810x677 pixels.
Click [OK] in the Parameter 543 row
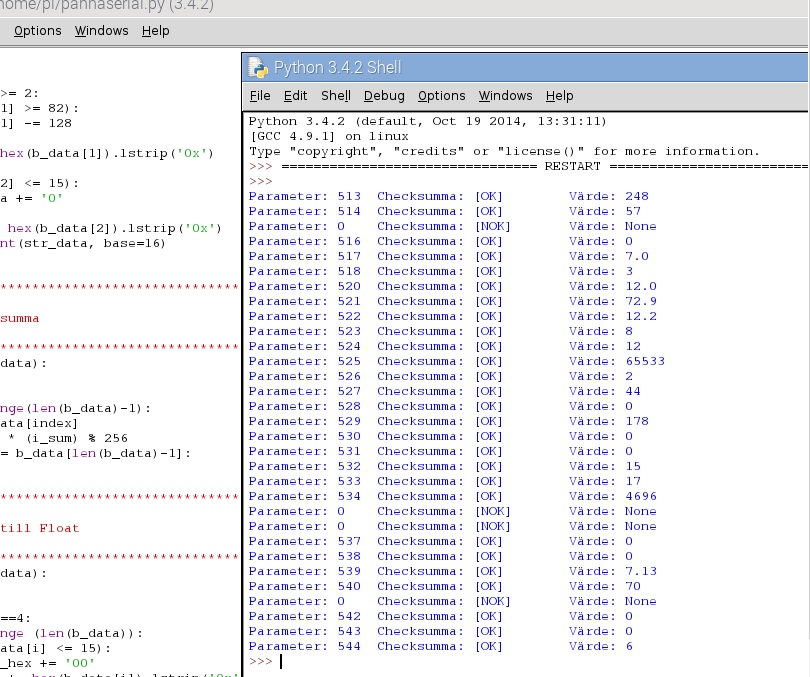(489, 631)
